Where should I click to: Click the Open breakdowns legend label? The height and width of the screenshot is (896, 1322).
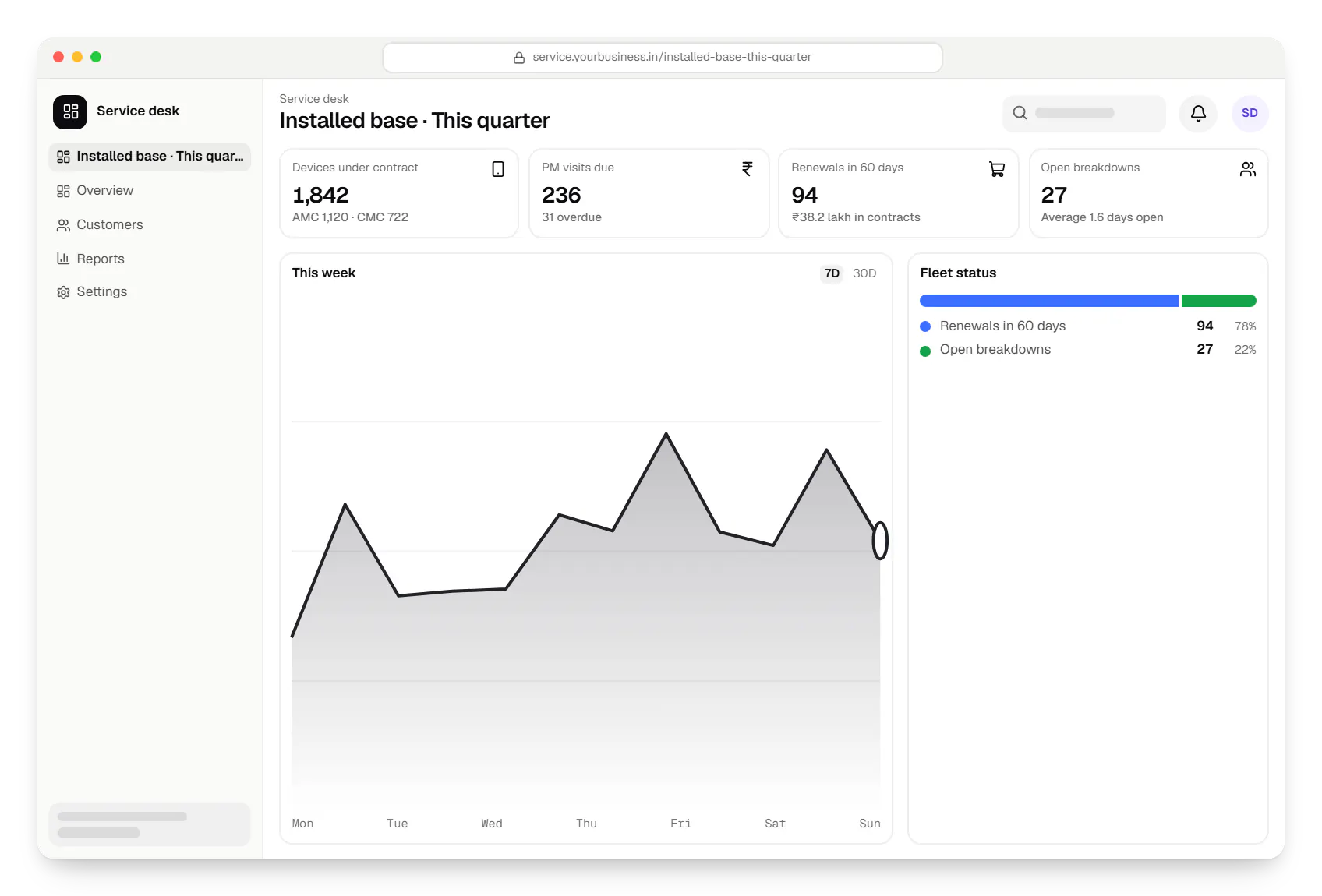[995, 350]
